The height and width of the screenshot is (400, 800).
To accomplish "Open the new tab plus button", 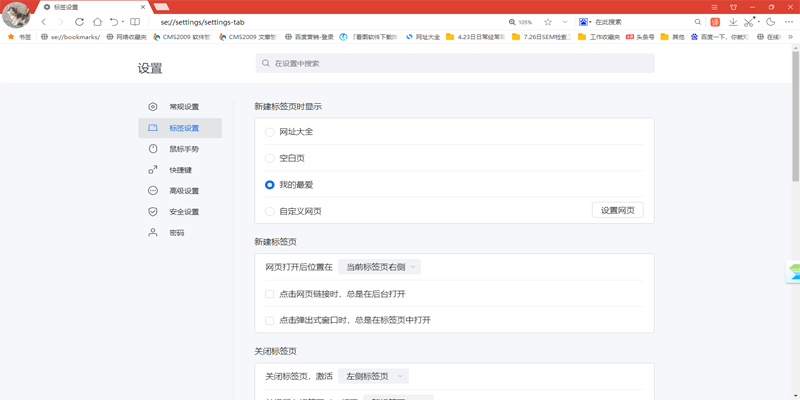I will pyautogui.click(x=161, y=7).
